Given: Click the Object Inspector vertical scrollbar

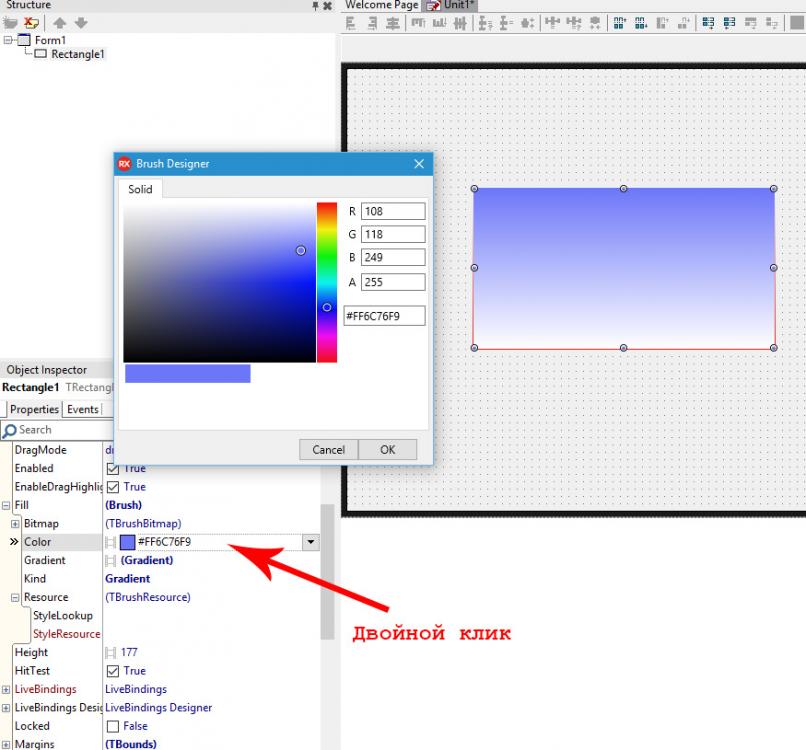Looking at the screenshot, I should point(327,572).
